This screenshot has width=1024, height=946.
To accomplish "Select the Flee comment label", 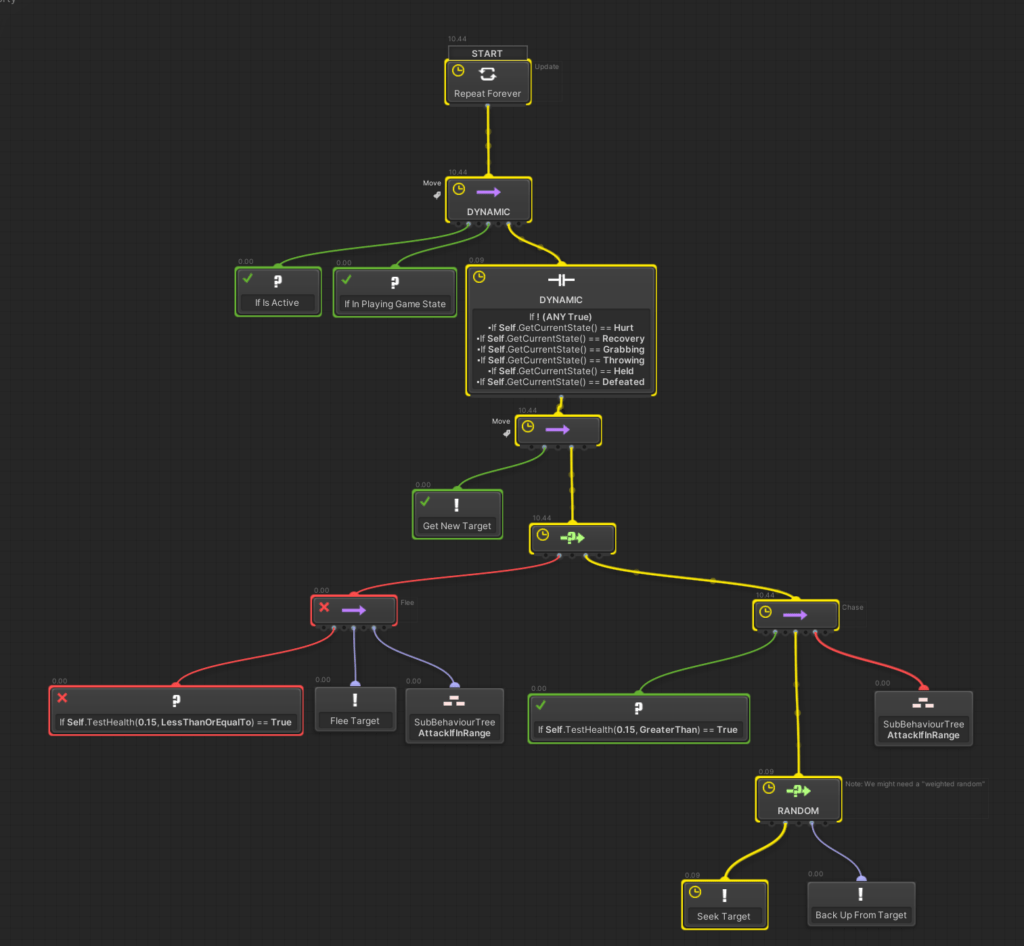I will coord(408,603).
